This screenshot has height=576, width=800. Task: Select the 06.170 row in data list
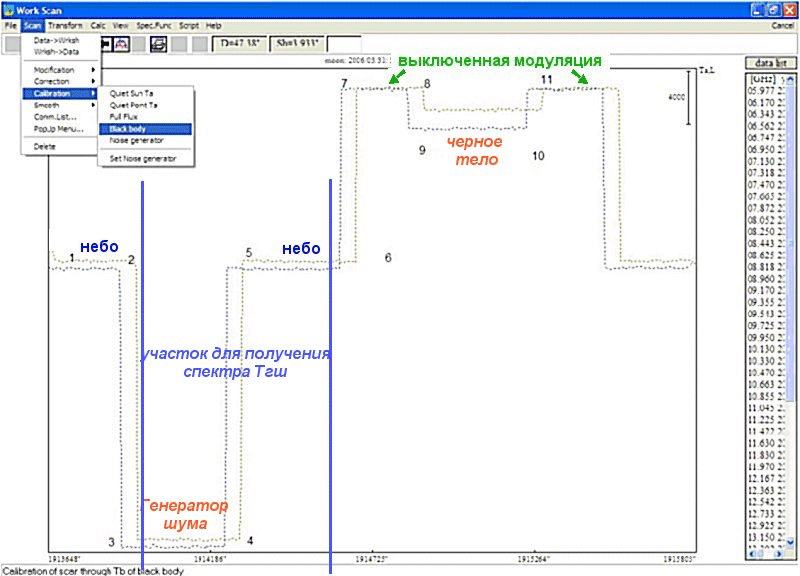point(766,103)
